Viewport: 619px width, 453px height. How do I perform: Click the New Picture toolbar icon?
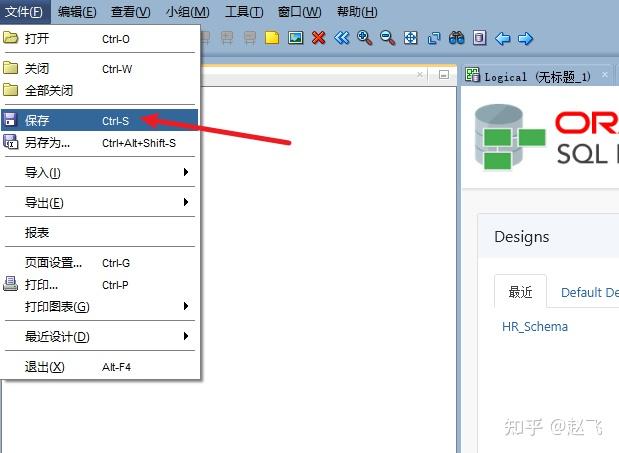295,38
